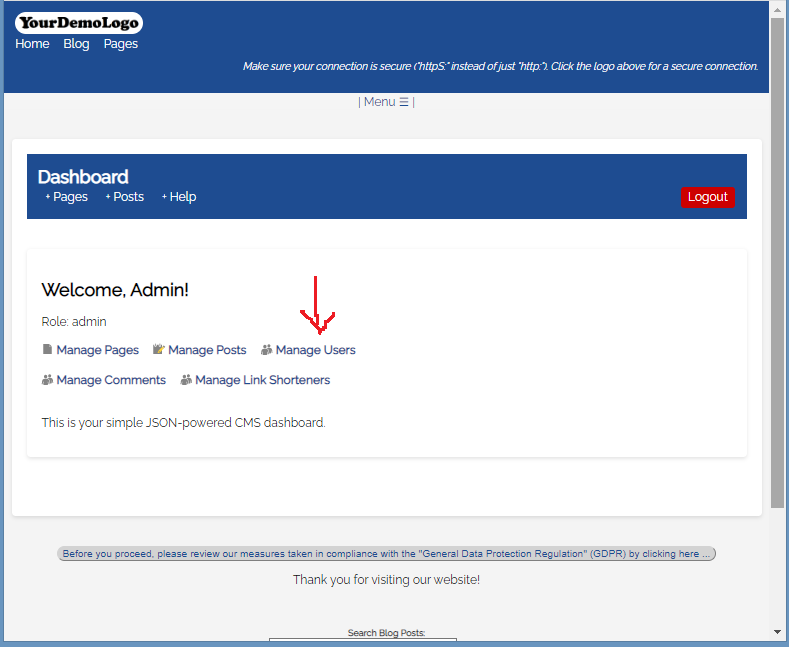Open the Manage Comments link
Viewport: 789px width, 647px height.
pyautogui.click(x=111, y=380)
